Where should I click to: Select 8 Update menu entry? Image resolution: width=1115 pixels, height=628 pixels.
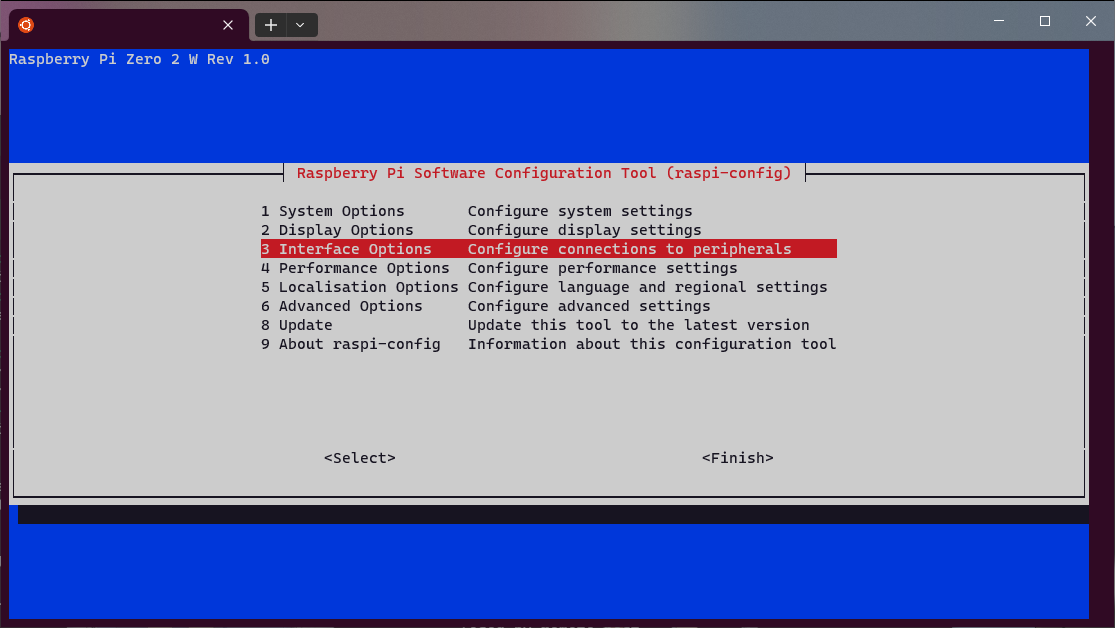(x=548, y=325)
